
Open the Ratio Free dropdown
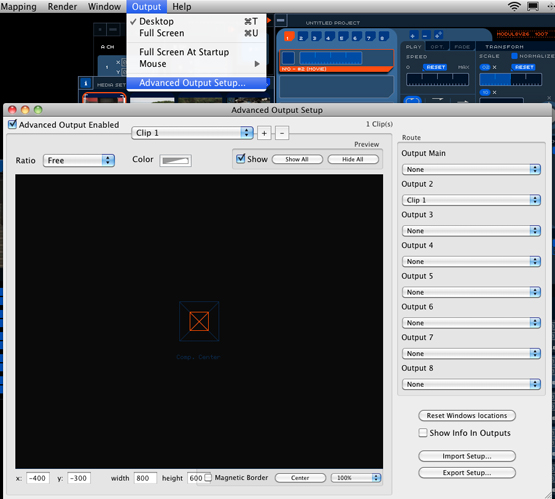pos(79,160)
